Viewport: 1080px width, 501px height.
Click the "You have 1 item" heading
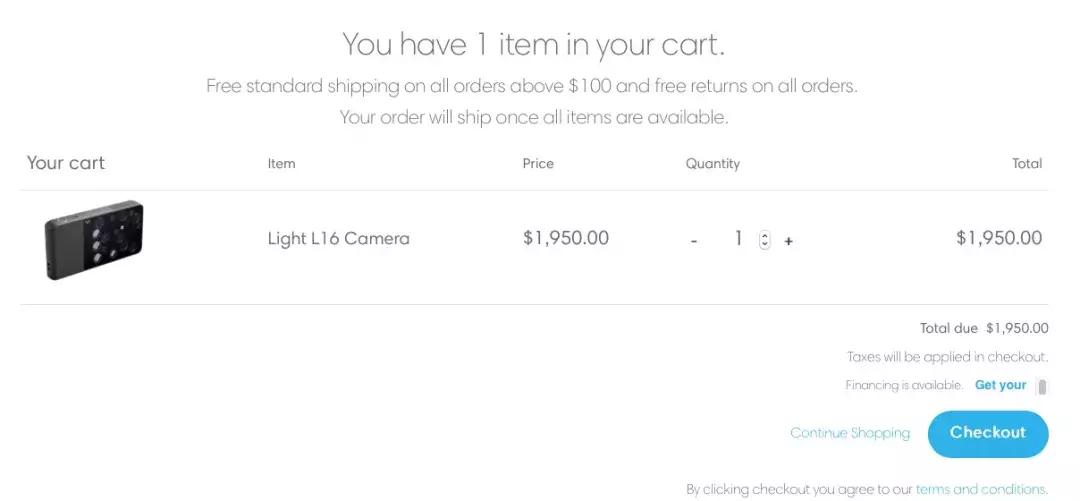pyautogui.click(x=533, y=44)
